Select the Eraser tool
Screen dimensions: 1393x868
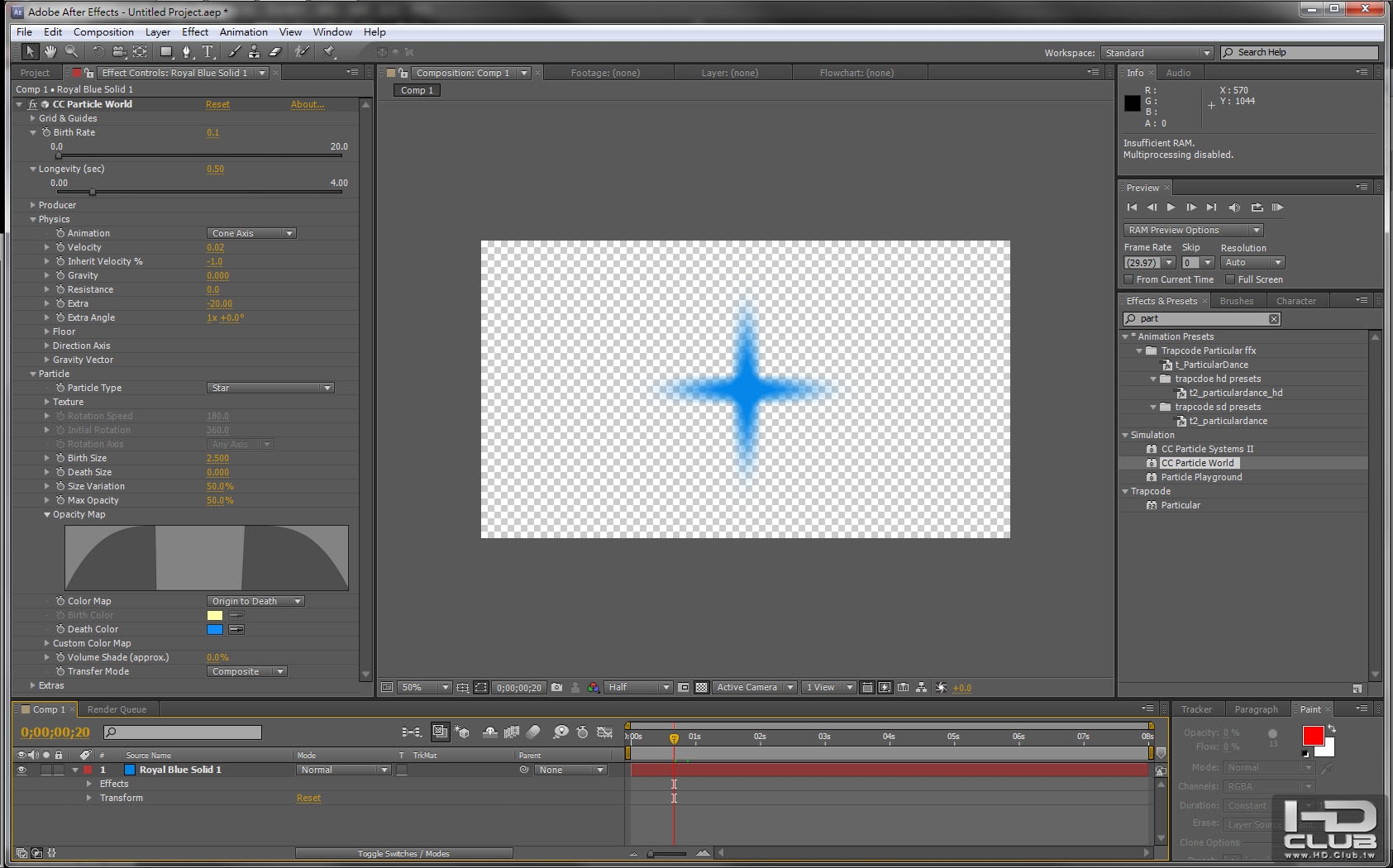pyautogui.click(x=275, y=51)
